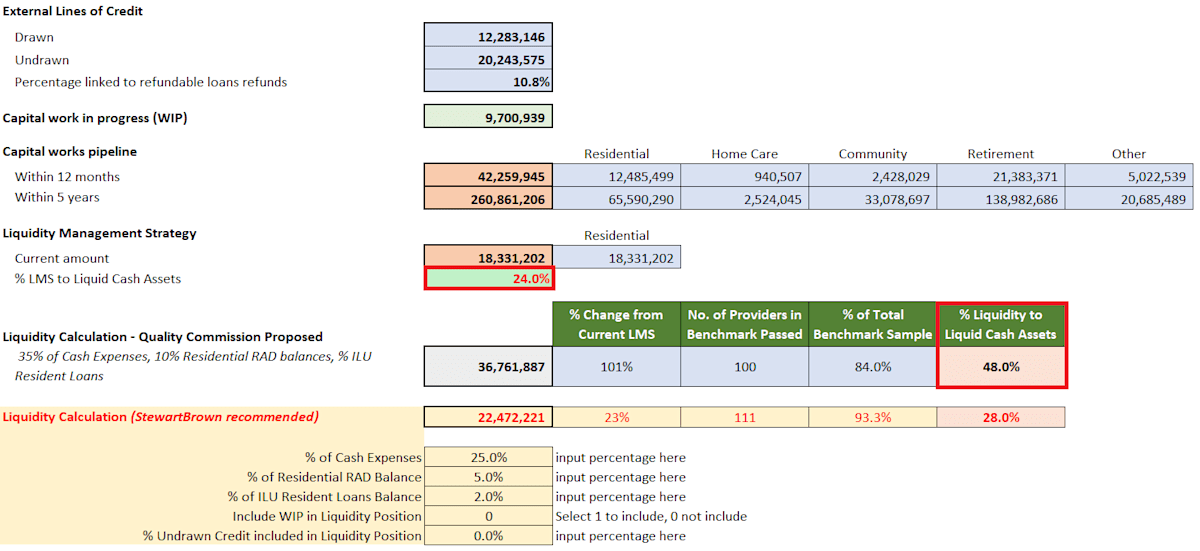Click the Liquidity Management Strategy current amount cell
This screenshot has width=1200, height=551.
(x=488, y=258)
